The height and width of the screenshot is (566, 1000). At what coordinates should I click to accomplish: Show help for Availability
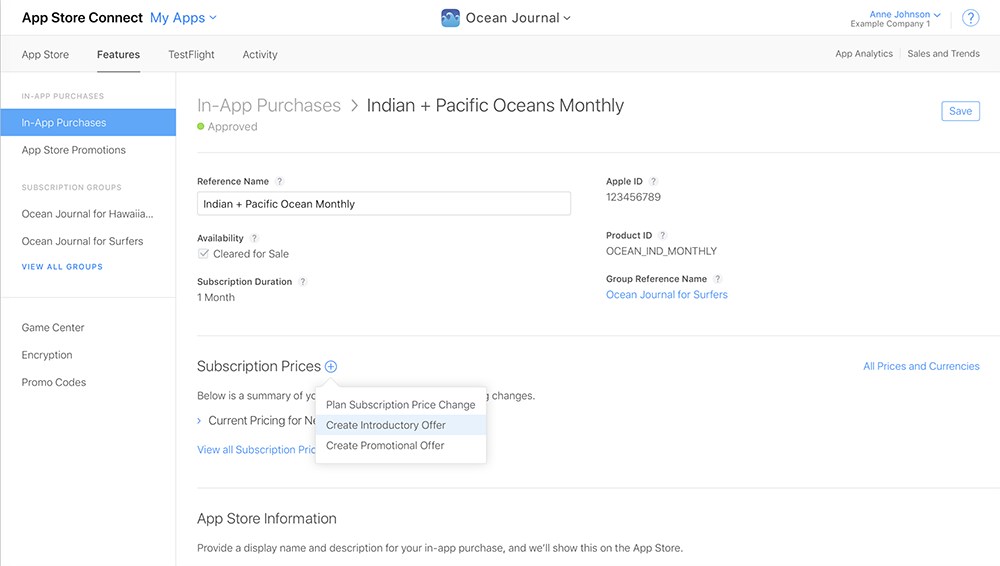[x=254, y=238]
